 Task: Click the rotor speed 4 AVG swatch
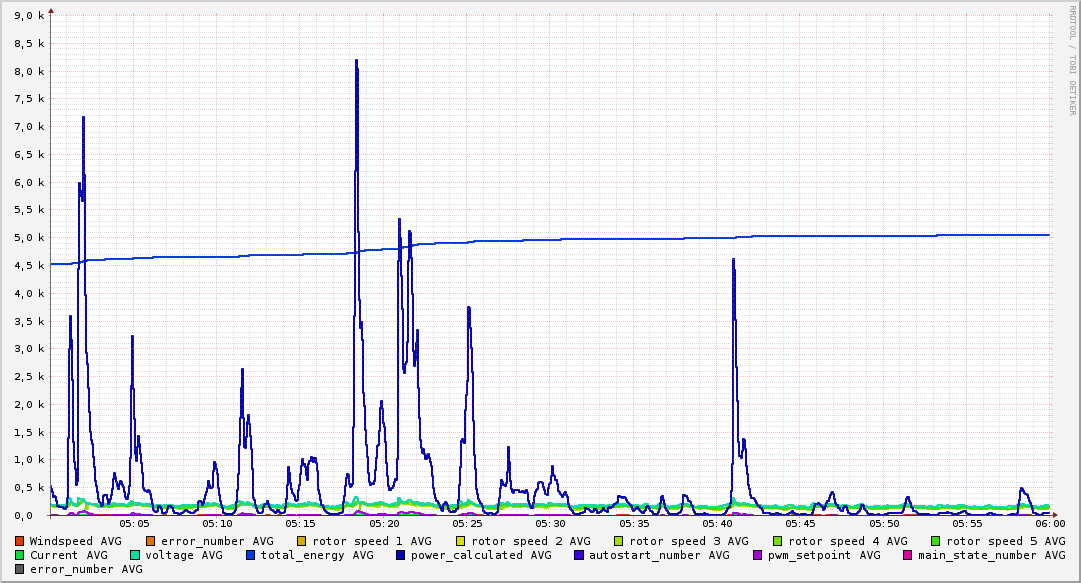pyautogui.click(x=778, y=542)
